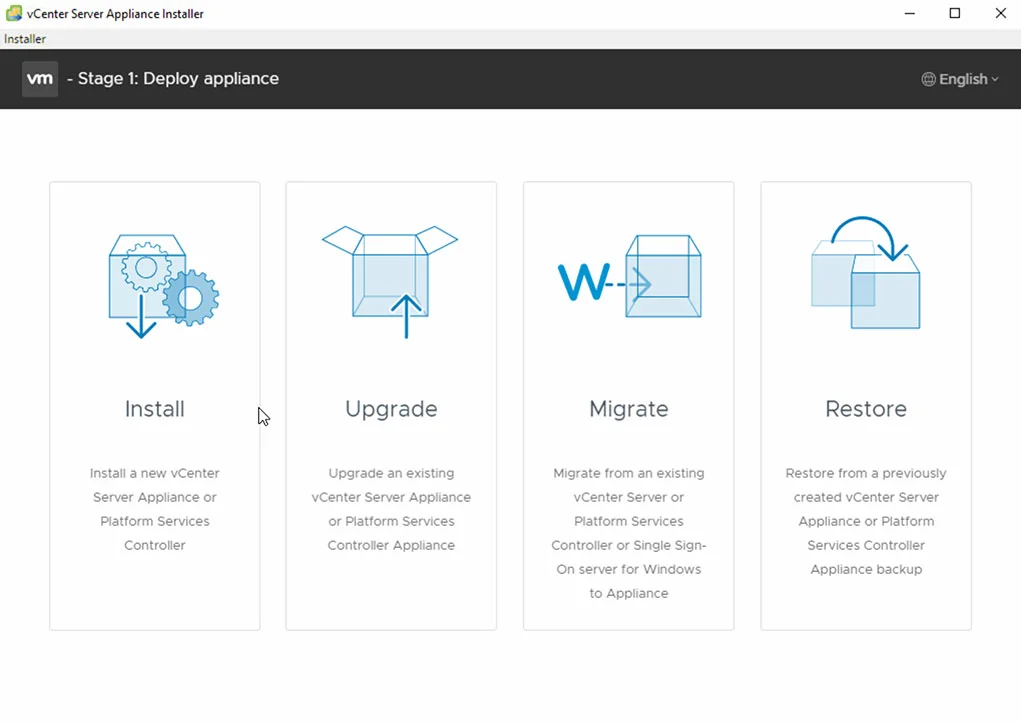This screenshot has height=723, width=1021.
Task: Select the Upgrade heading
Action: (391, 410)
